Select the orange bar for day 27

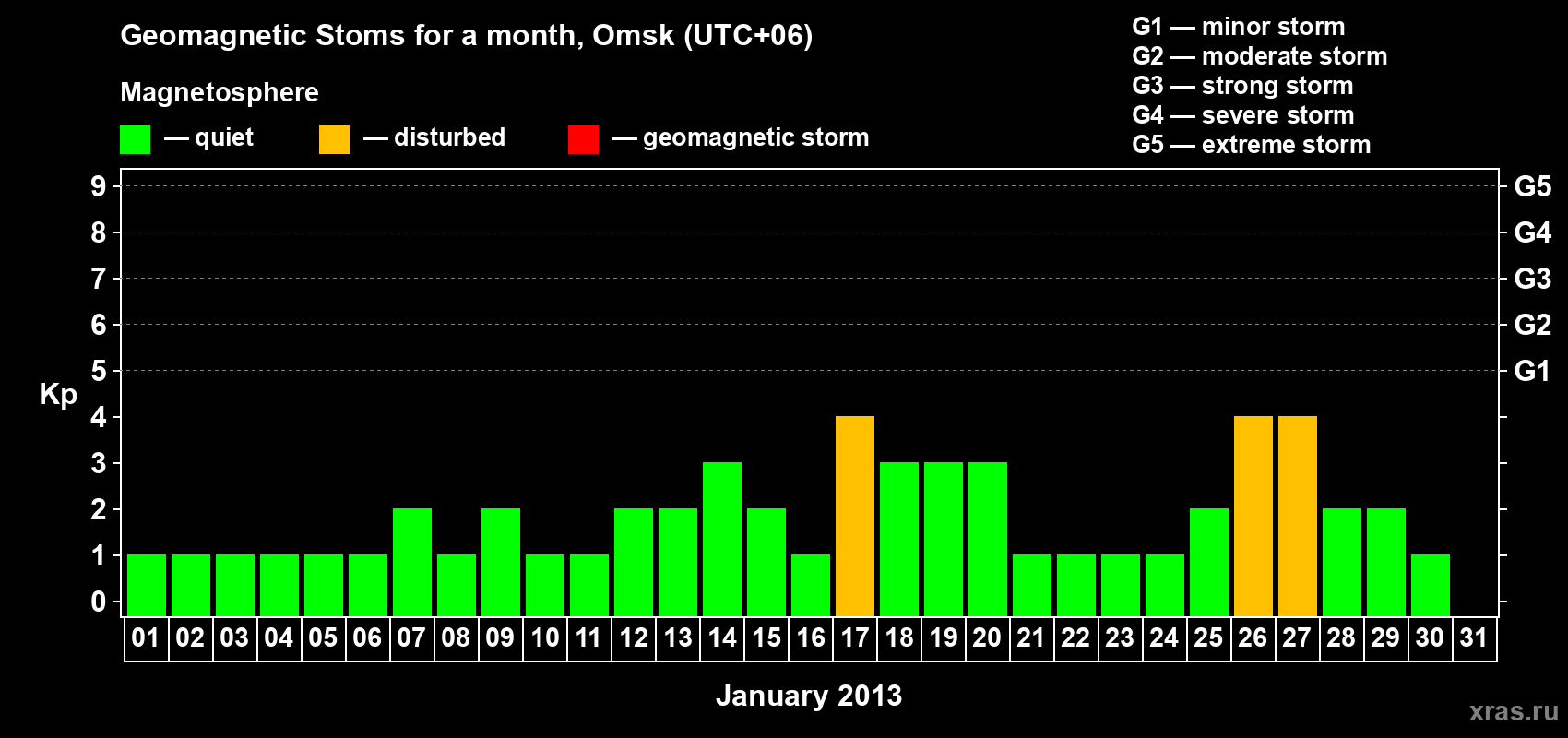click(x=1298, y=516)
